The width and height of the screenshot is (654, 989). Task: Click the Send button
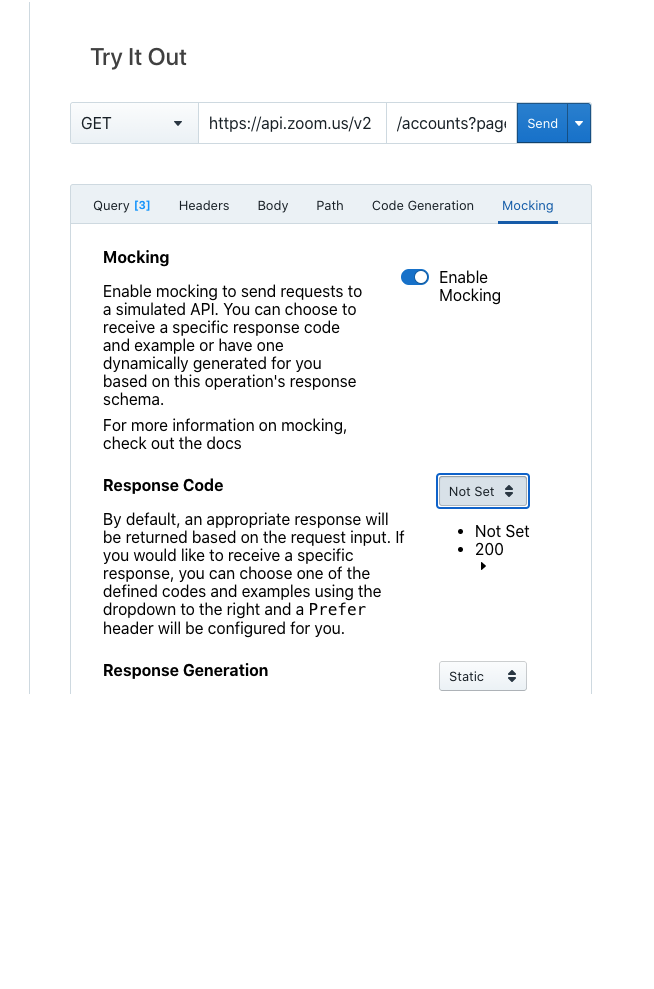pos(542,122)
